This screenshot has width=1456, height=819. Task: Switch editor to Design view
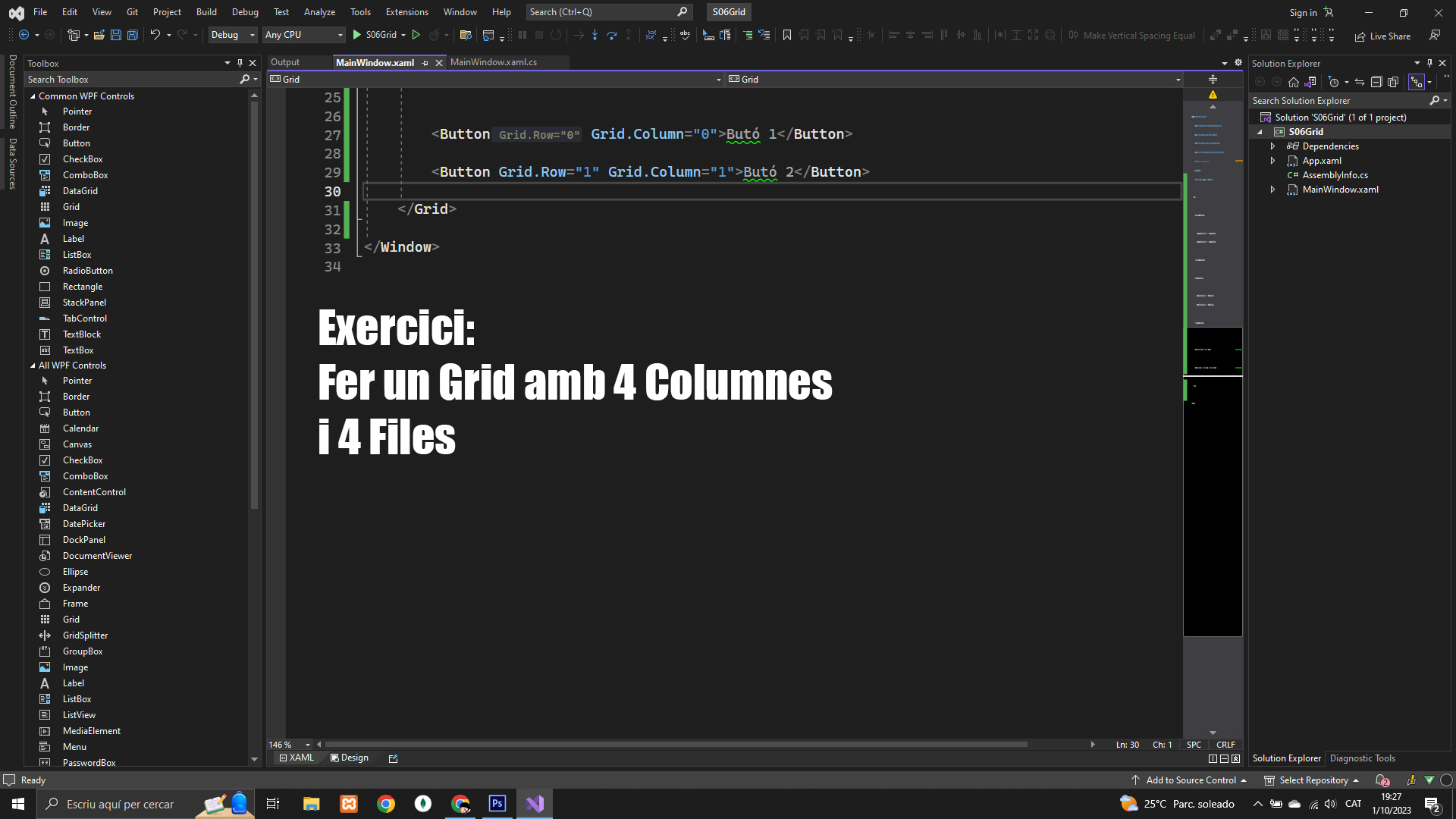(350, 758)
